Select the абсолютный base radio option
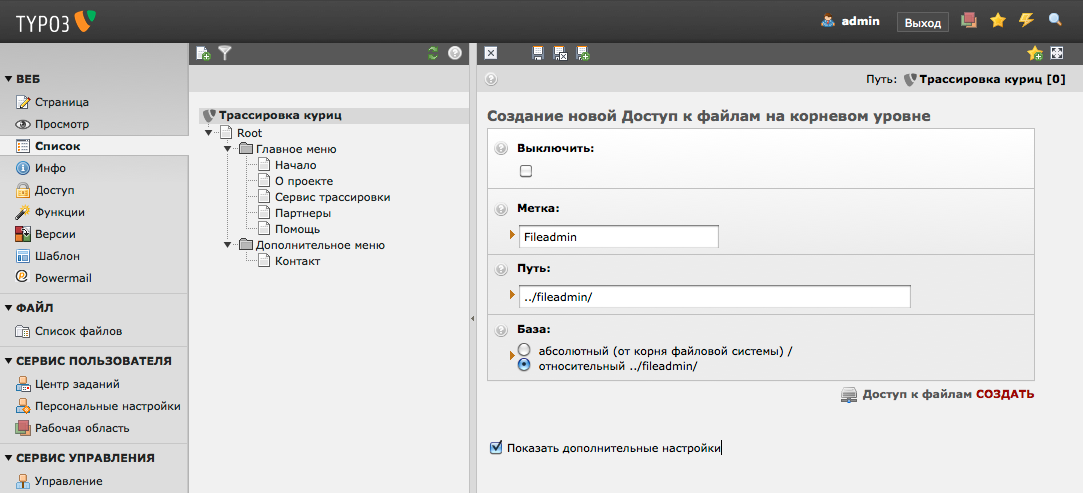This screenshot has height=493, width=1083. tap(523, 351)
